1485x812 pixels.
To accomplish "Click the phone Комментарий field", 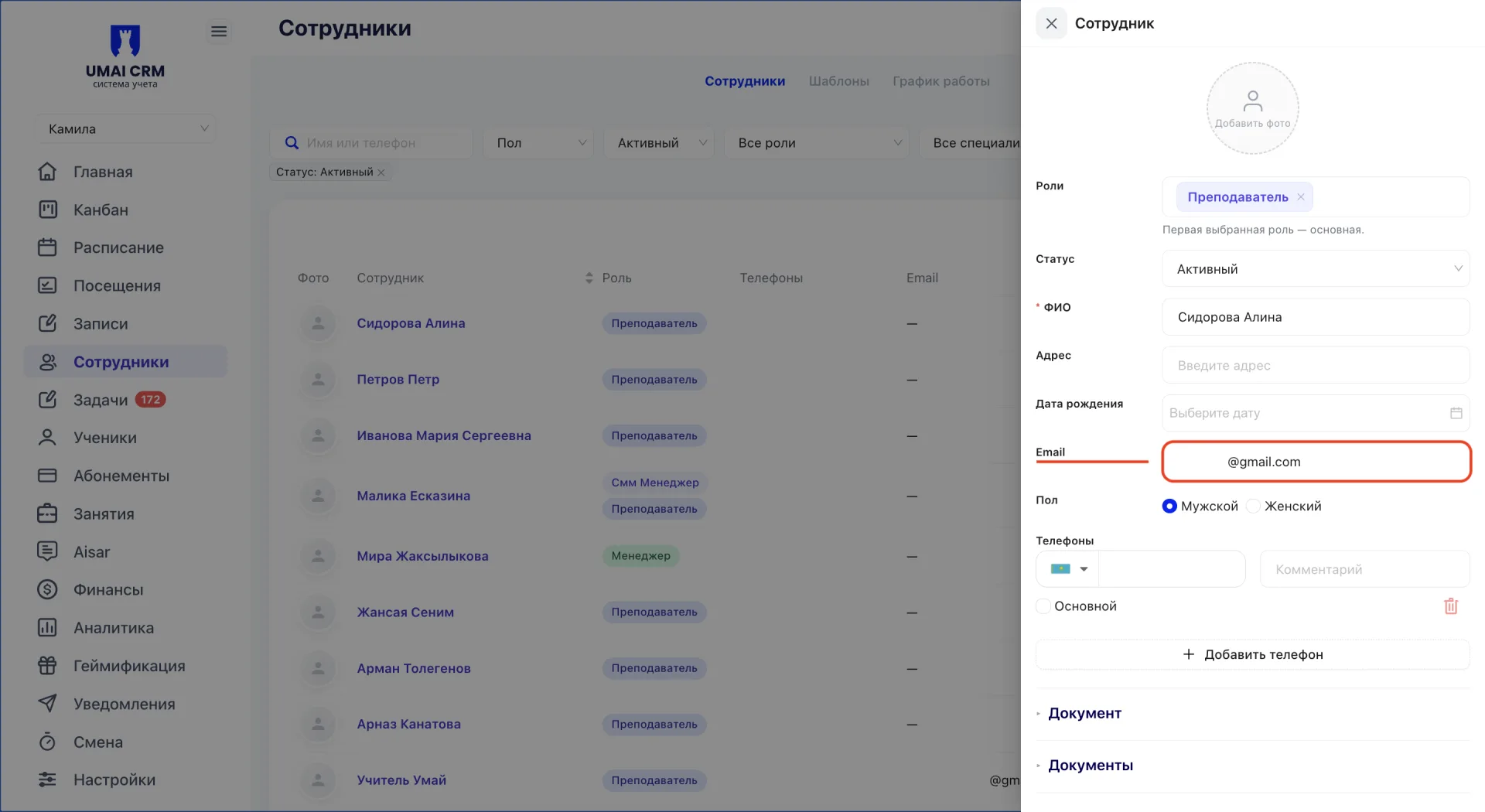I will (1364, 569).
